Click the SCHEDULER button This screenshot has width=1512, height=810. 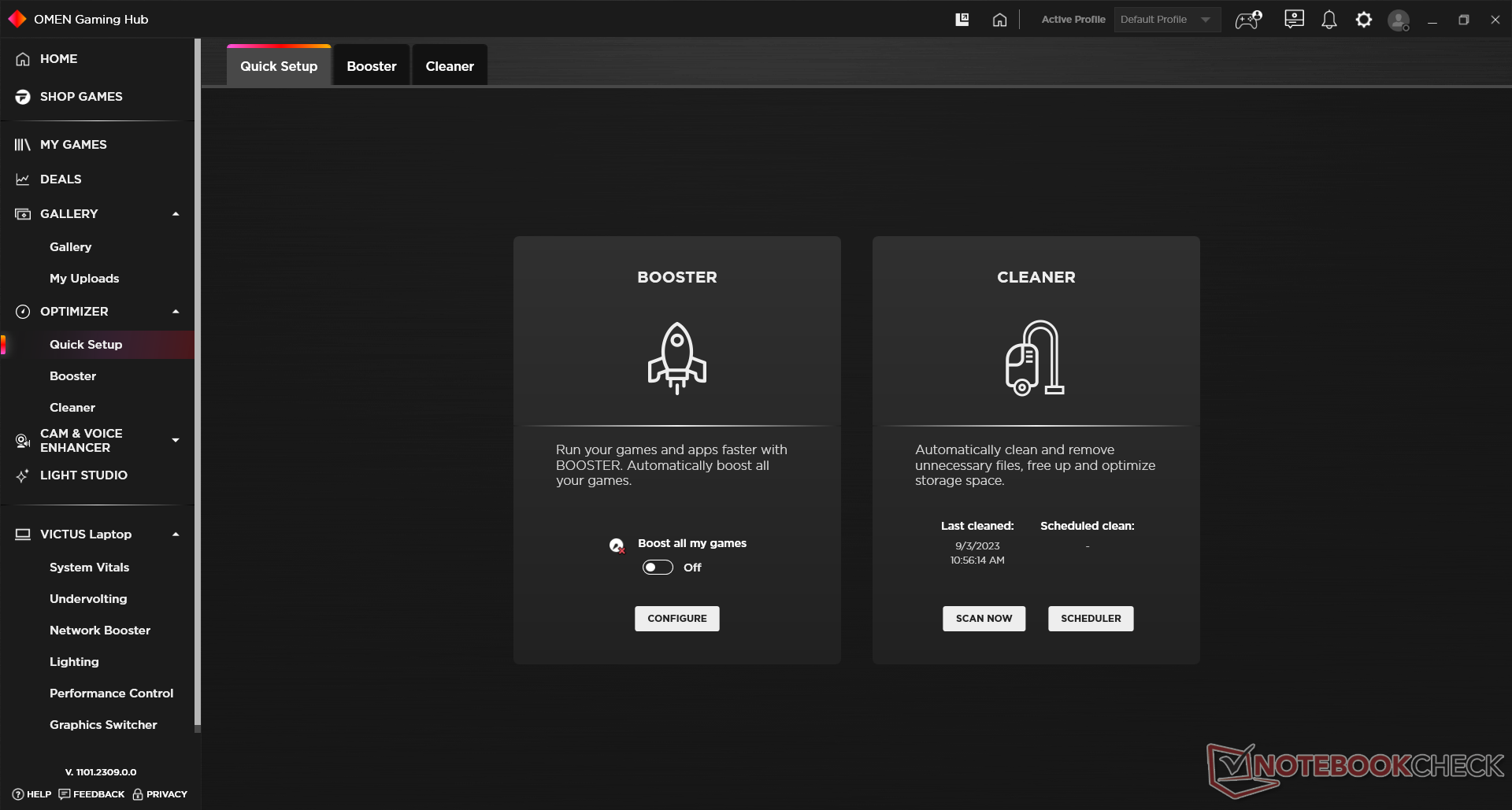pyautogui.click(x=1091, y=619)
